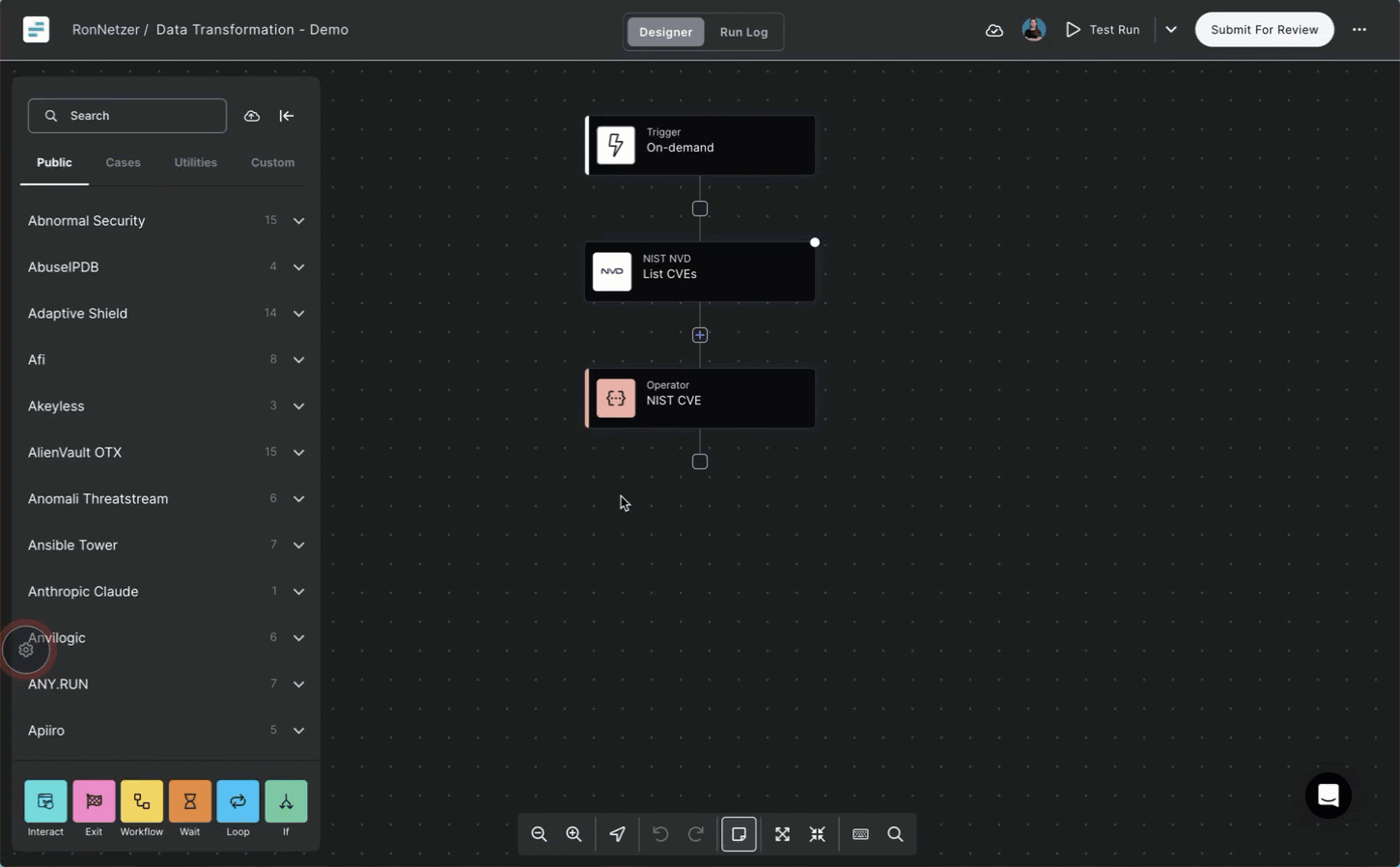1400x867 pixels.
Task: Click the zoom in magnifier icon
Action: [x=574, y=834]
